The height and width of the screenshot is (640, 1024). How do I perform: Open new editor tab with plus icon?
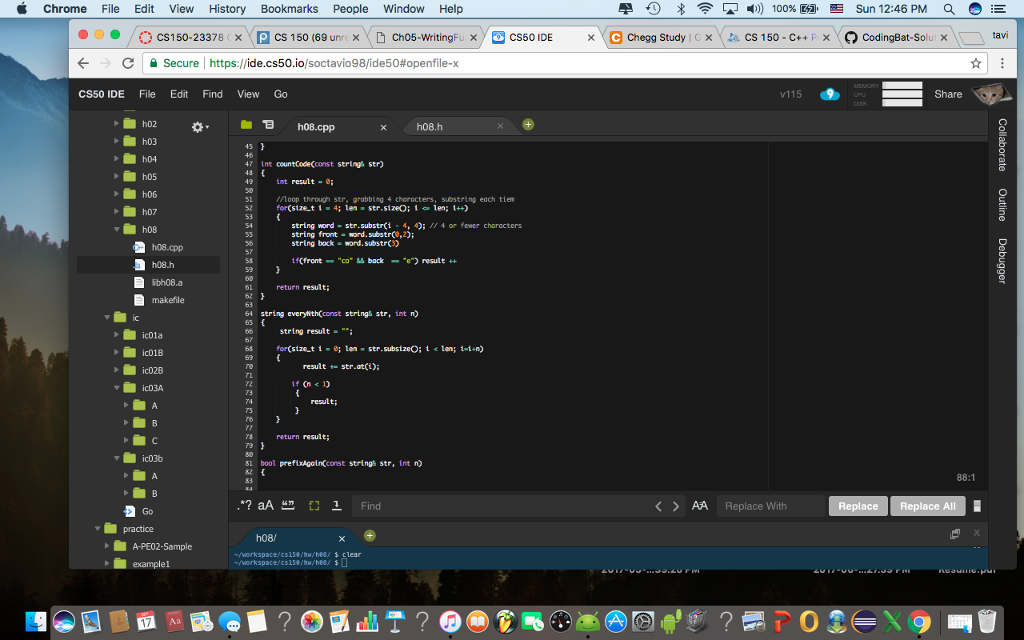pos(528,125)
